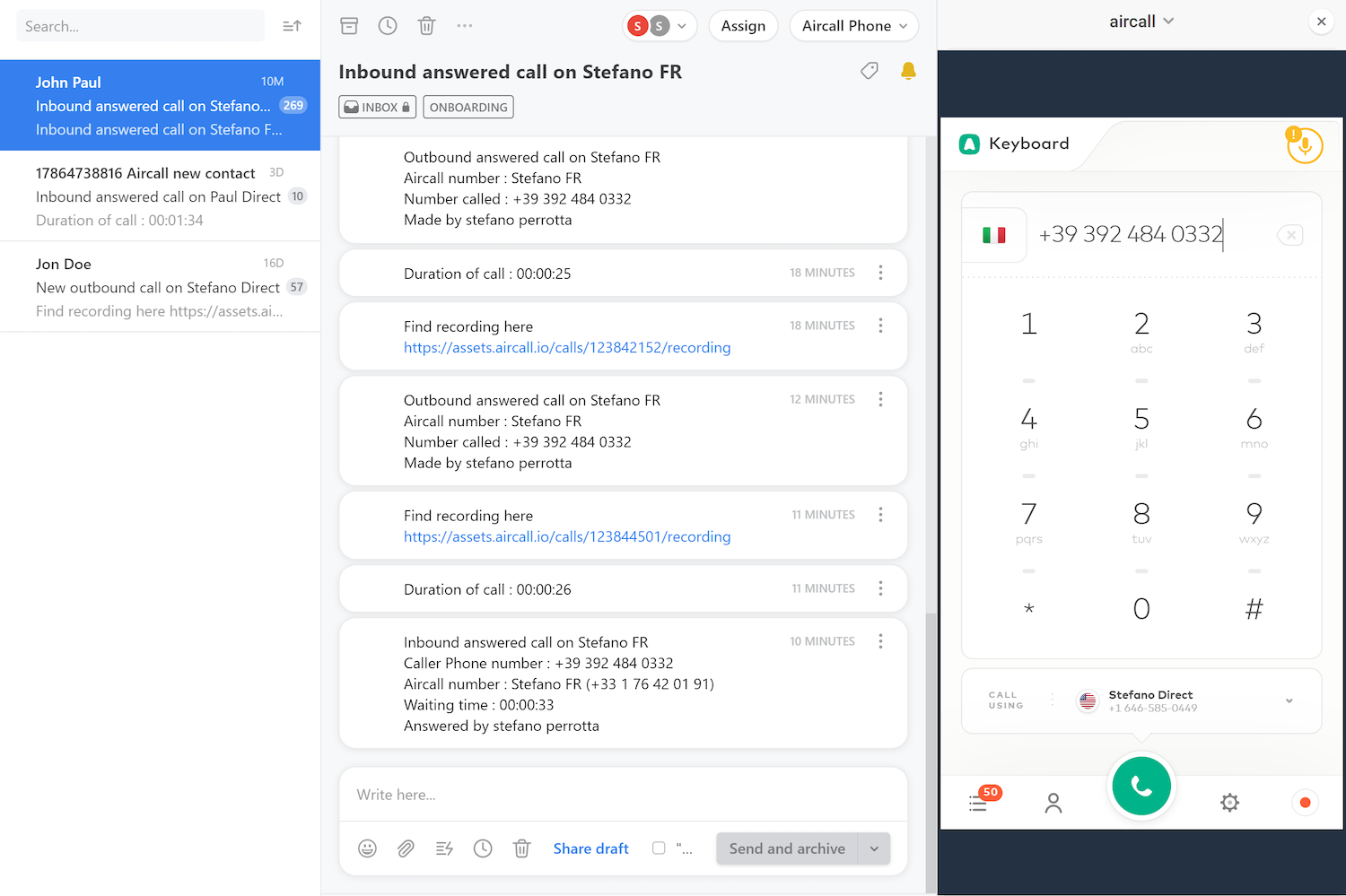Click the yellow notification bell icon
The height and width of the screenshot is (896, 1346).
point(908,71)
